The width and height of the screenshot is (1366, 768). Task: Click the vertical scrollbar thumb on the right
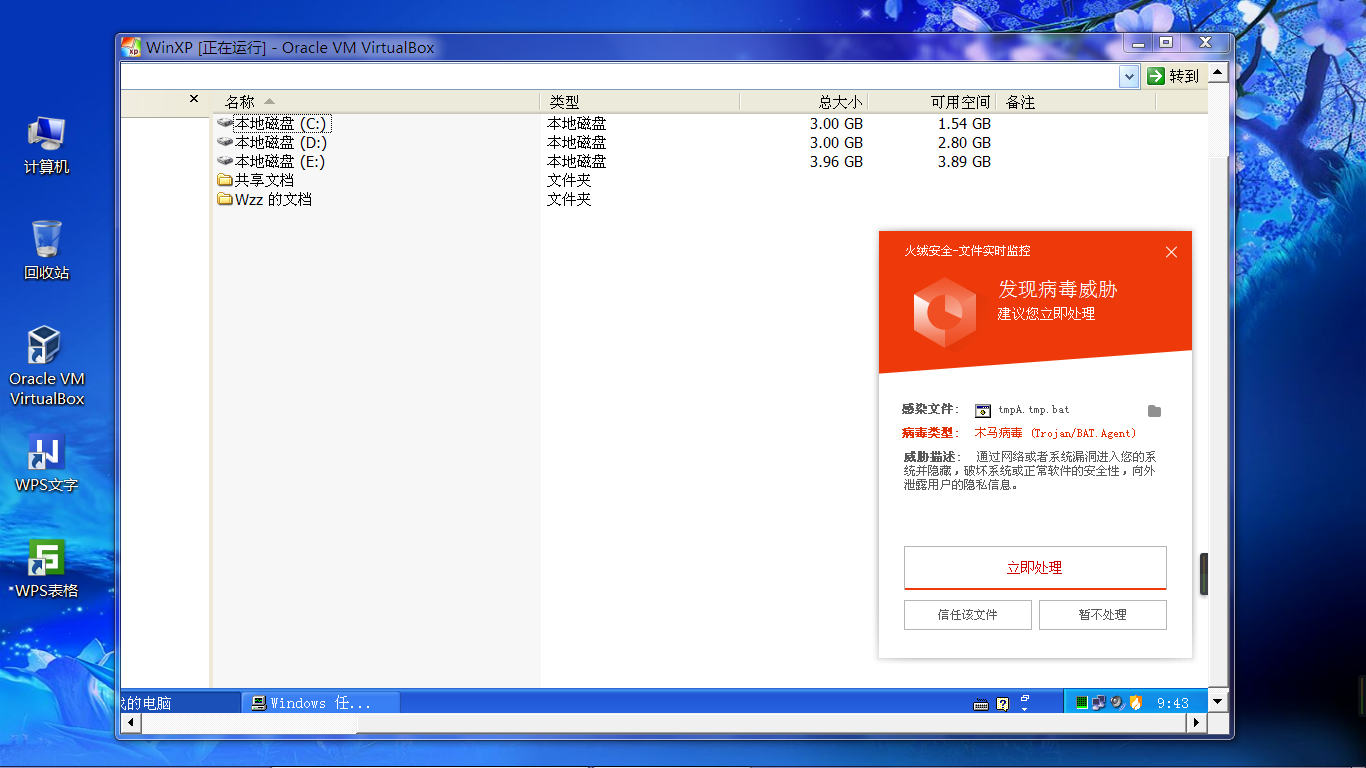pos(1204,574)
